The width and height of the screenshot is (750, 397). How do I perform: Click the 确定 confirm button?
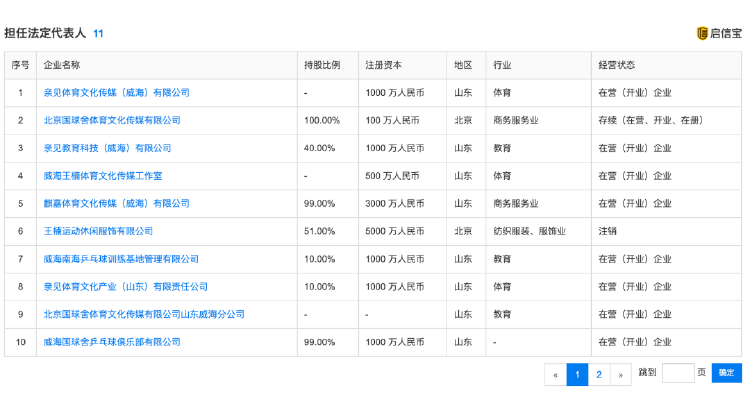(x=727, y=373)
